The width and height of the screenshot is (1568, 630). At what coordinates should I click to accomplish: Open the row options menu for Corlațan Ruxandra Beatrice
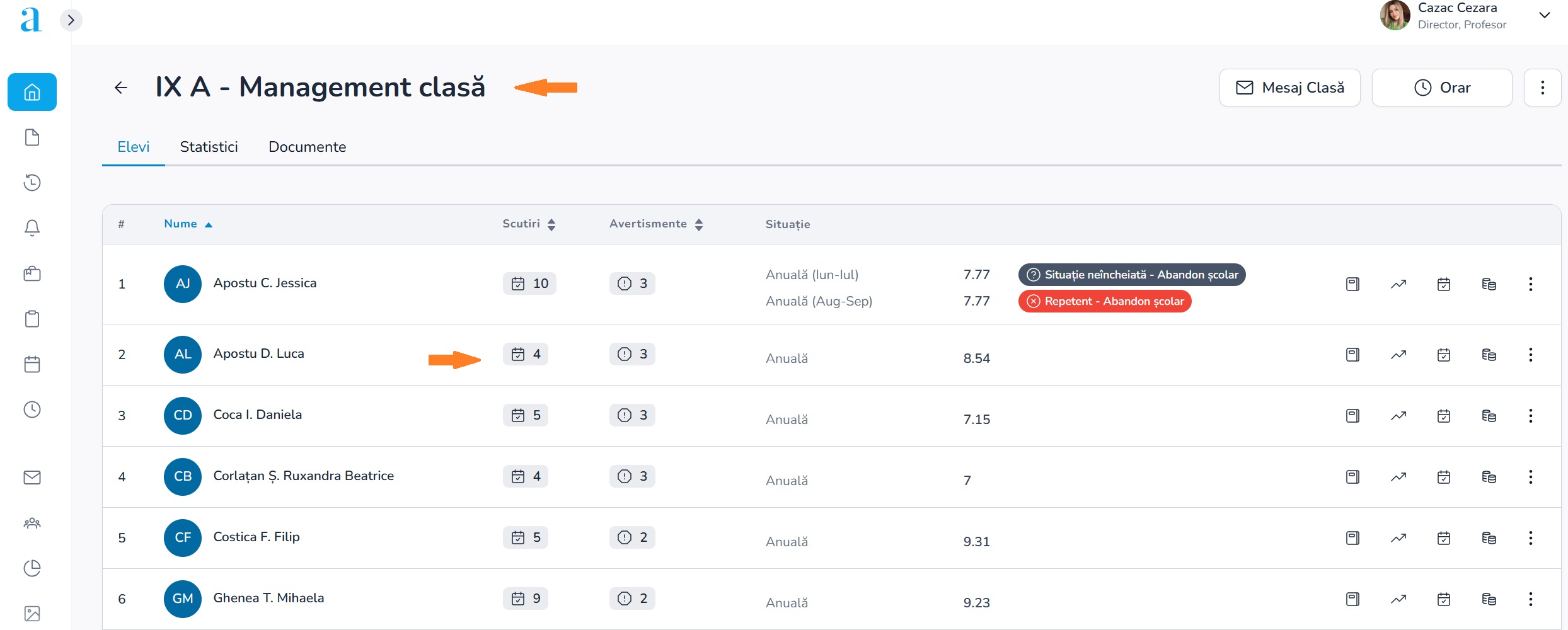coord(1530,477)
